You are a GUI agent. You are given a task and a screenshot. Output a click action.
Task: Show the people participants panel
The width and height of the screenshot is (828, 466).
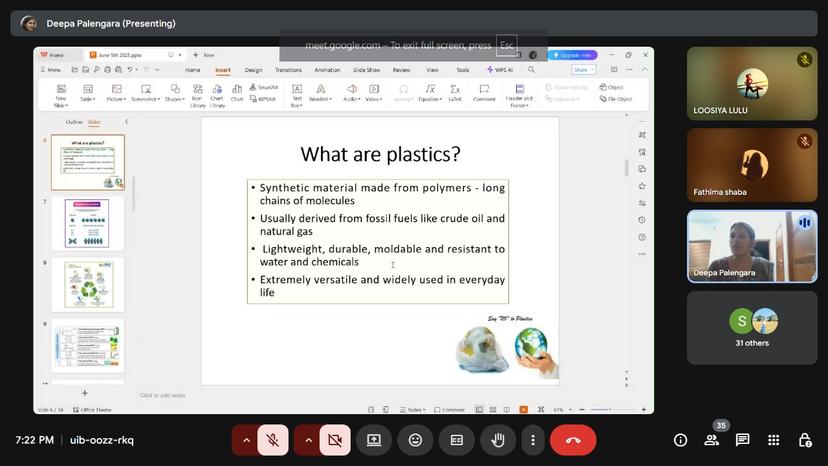point(711,440)
